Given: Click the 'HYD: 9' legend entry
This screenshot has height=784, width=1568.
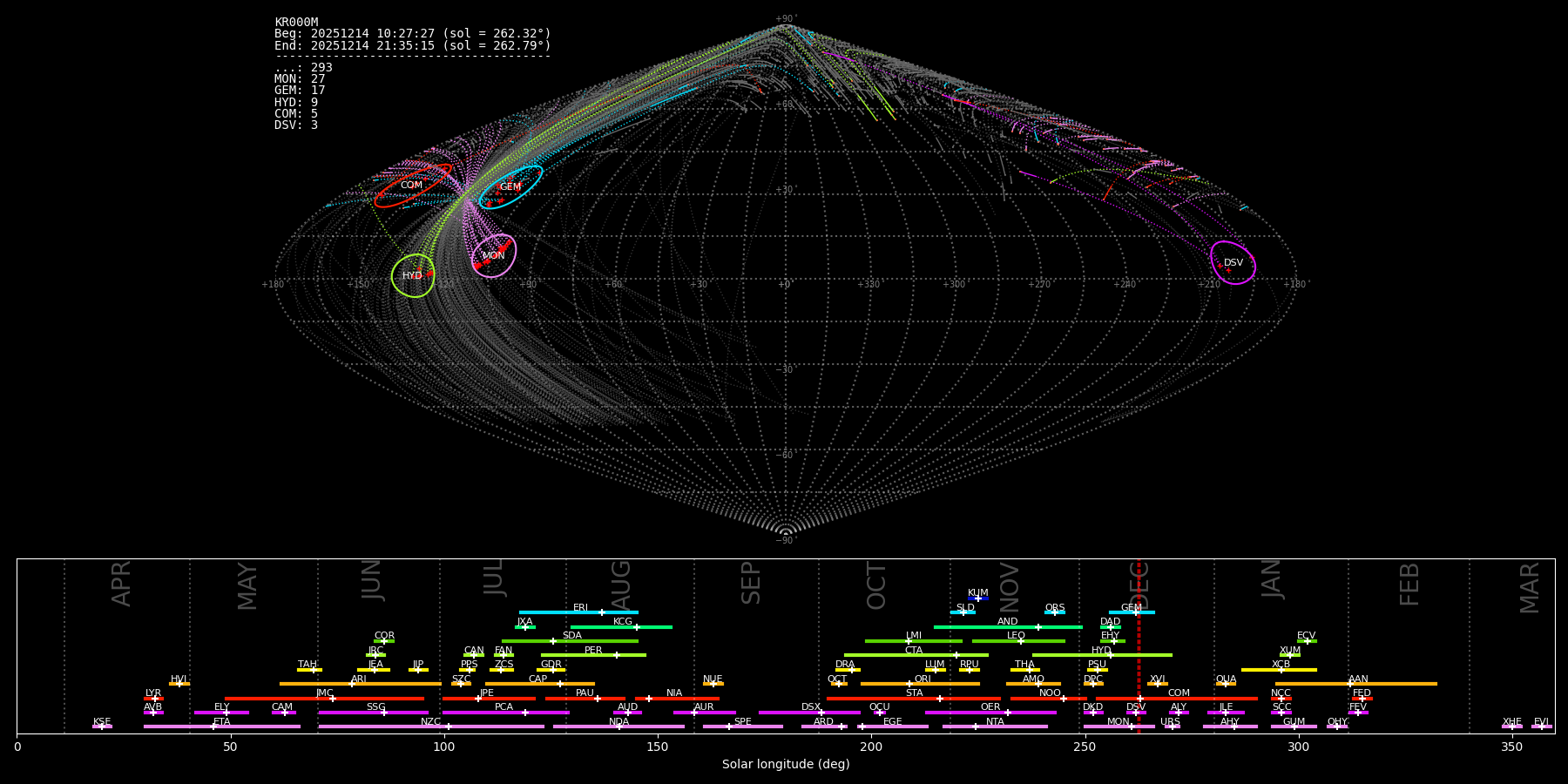Looking at the screenshot, I should click(296, 102).
